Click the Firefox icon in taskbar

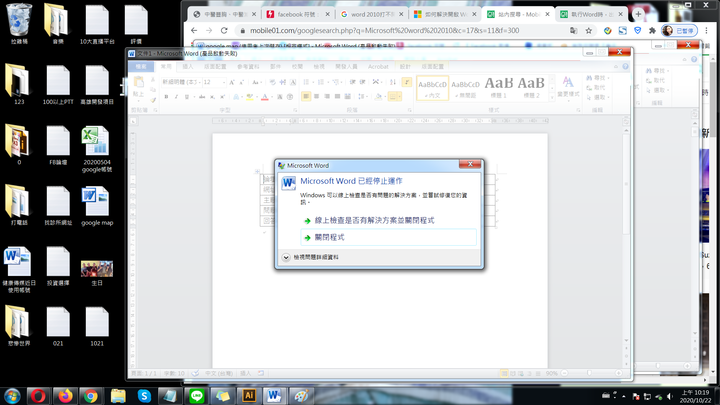pyautogui.click(x=65, y=396)
